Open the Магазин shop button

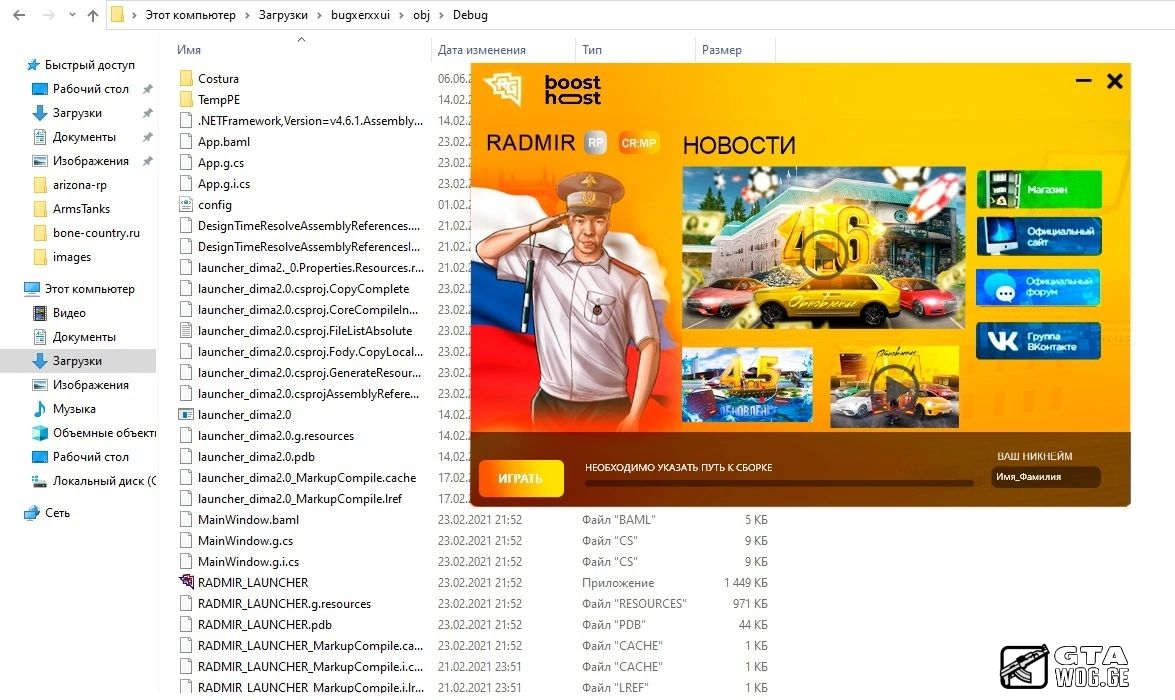pos(1039,189)
